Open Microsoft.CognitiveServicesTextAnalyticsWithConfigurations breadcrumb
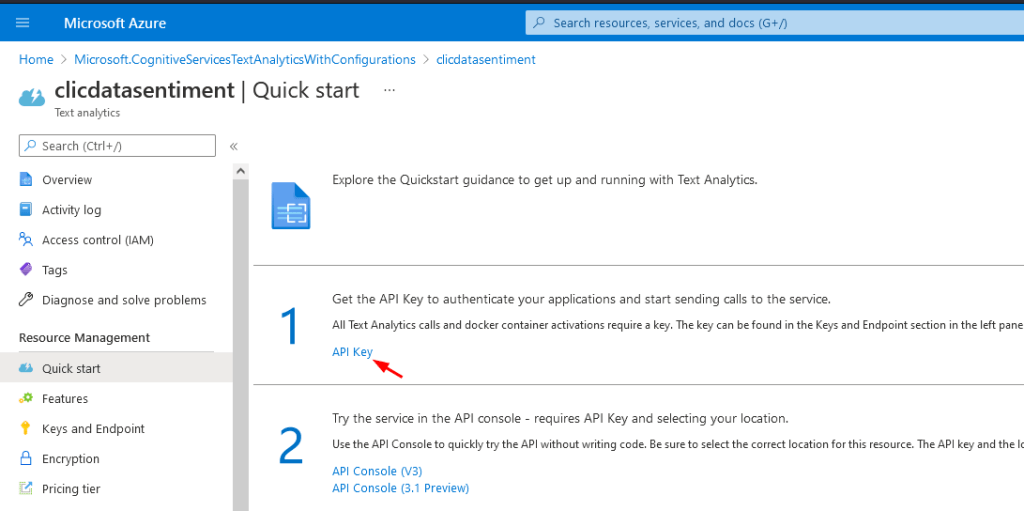 click(x=245, y=59)
